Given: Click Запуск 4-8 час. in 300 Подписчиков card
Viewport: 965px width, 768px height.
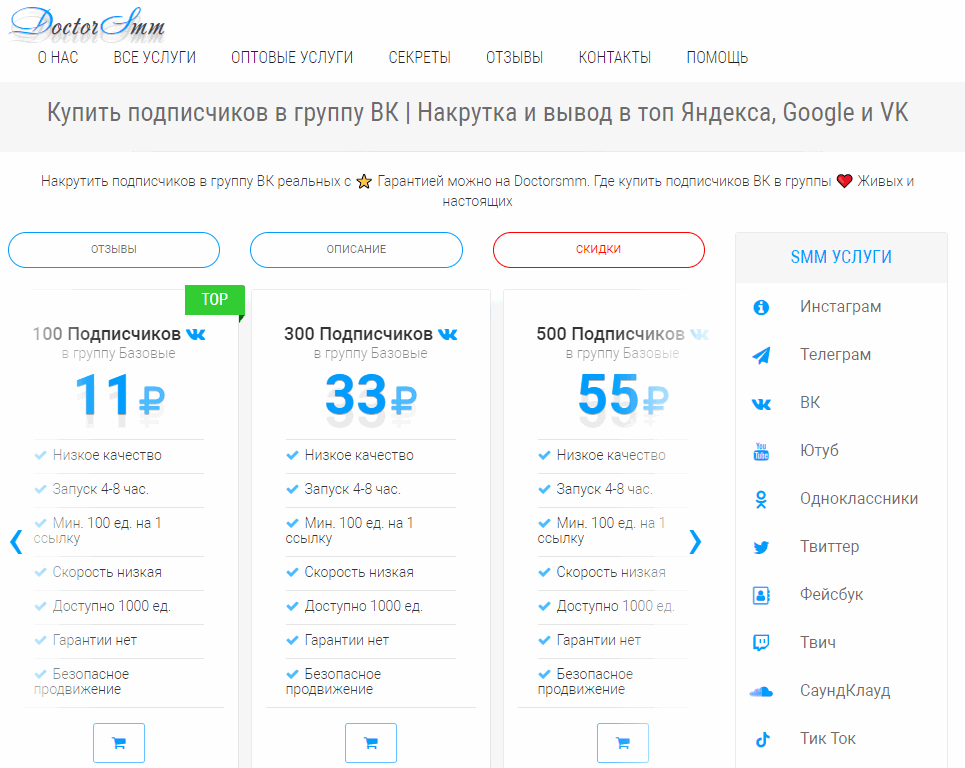Looking at the screenshot, I should pyautogui.click(x=353, y=489).
